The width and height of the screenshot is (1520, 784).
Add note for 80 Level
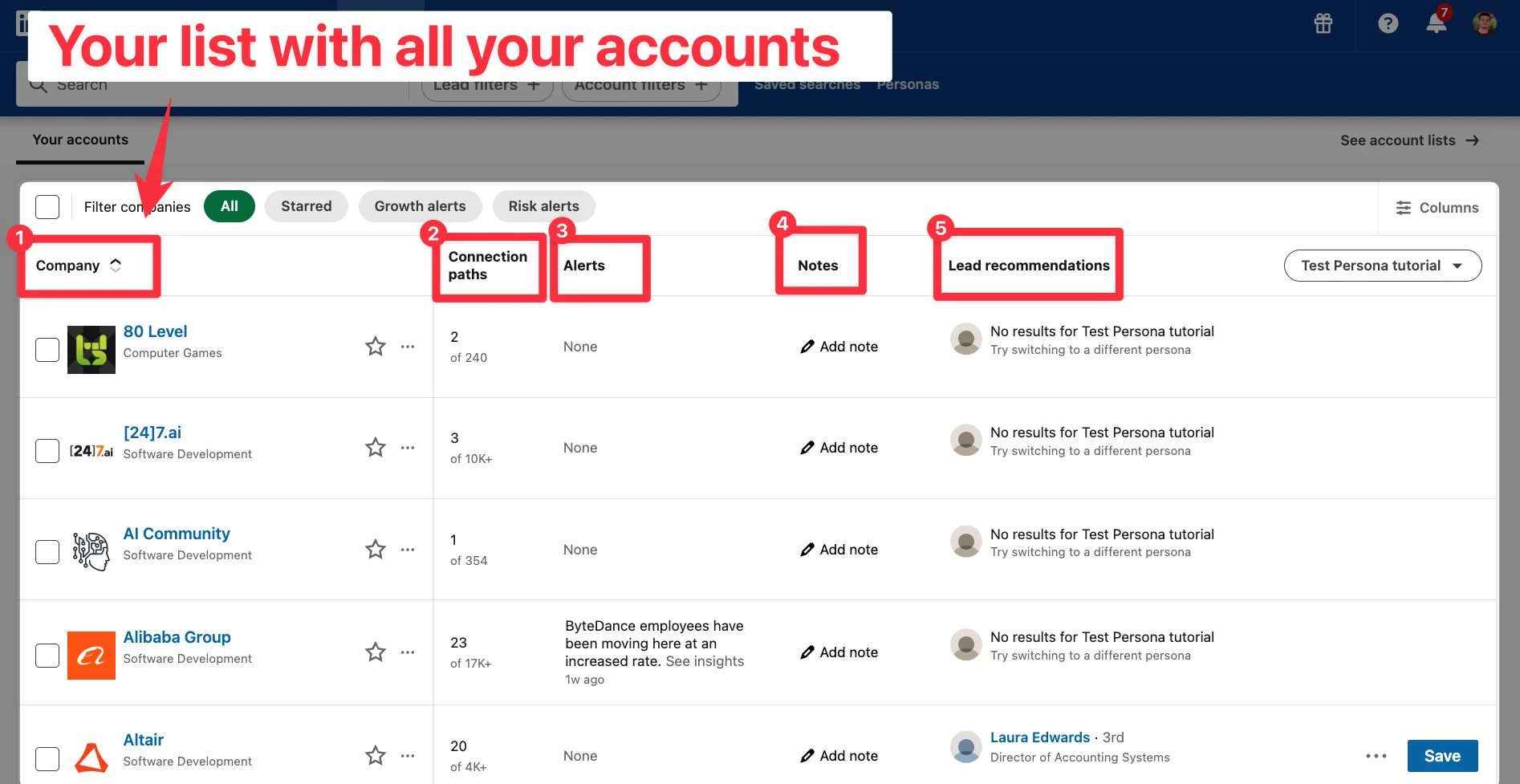(x=839, y=347)
